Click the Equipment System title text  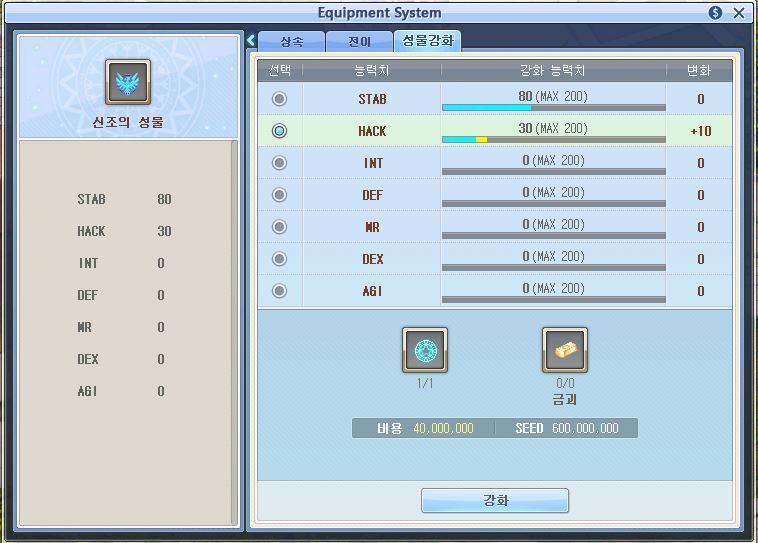click(379, 13)
